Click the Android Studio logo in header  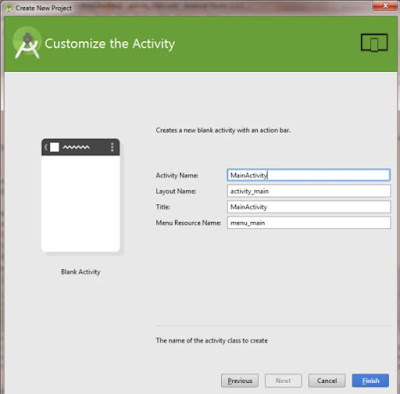pyautogui.click(x=27, y=43)
